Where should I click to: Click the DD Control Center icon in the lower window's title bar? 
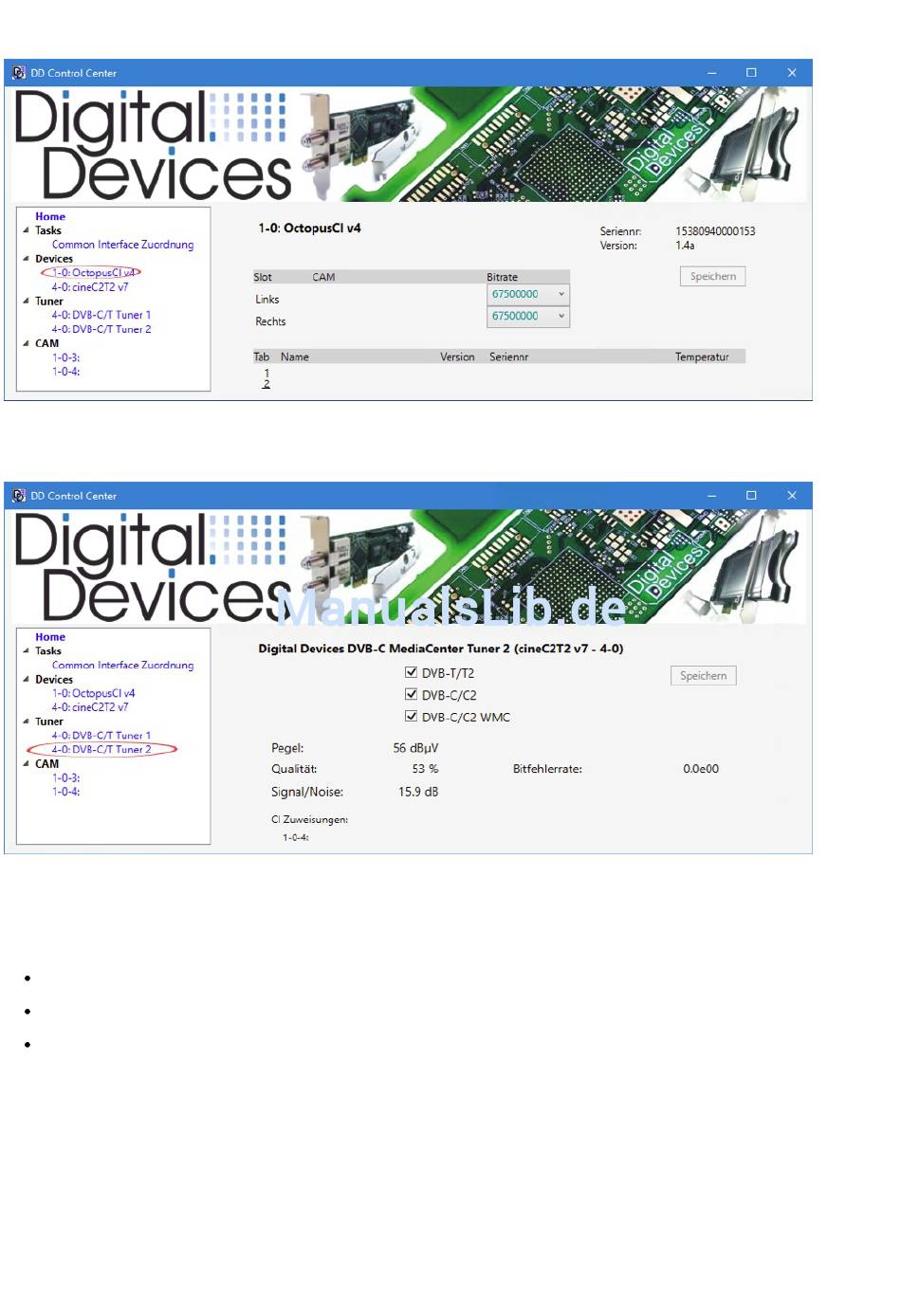(18, 496)
